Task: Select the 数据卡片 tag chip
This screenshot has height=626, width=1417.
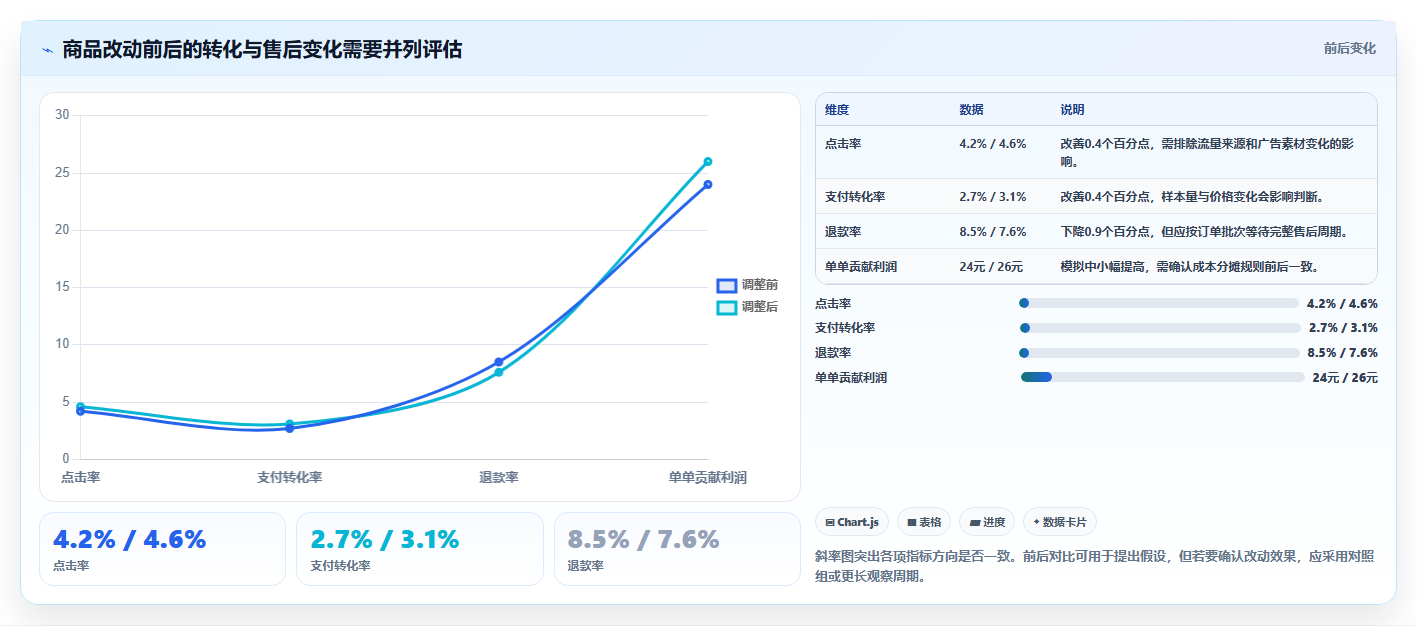Action: click(1060, 522)
